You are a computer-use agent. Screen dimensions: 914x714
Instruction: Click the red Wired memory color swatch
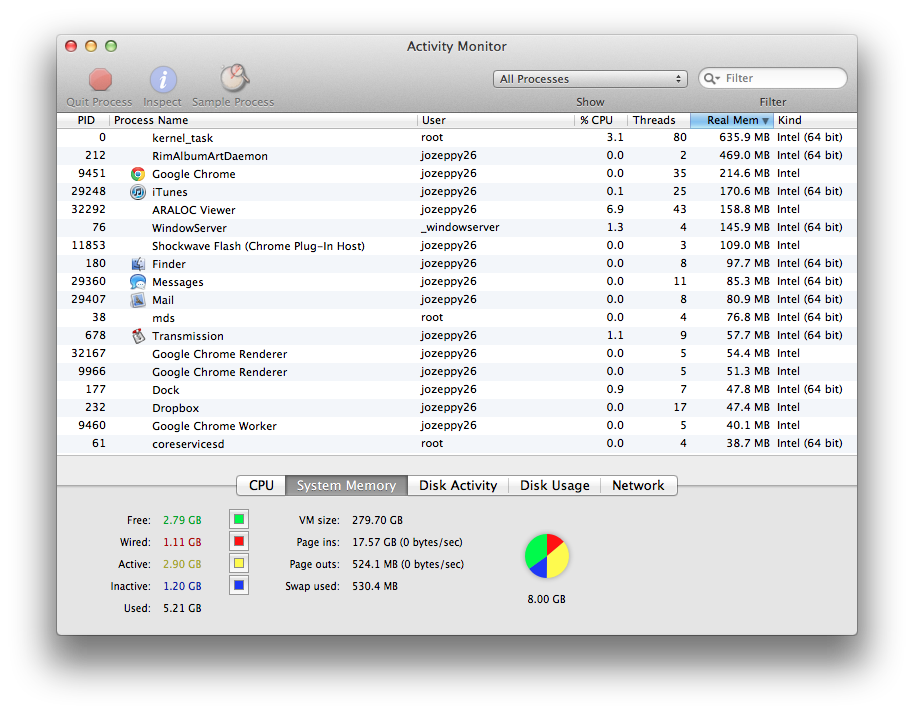239,541
